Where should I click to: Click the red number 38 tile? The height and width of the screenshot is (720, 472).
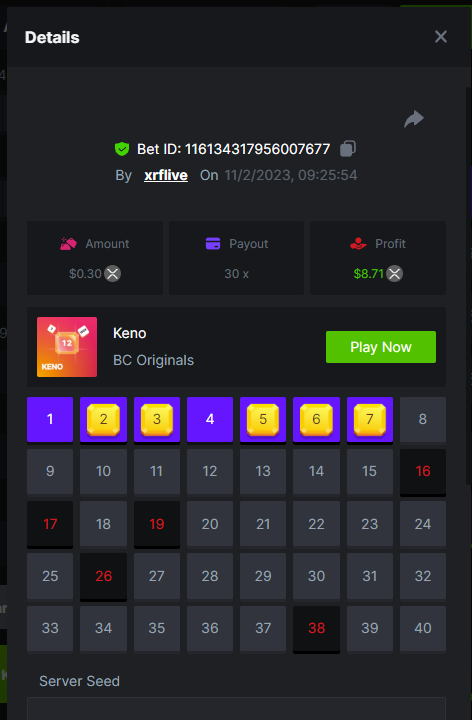pyautogui.click(x=316, y=629)
